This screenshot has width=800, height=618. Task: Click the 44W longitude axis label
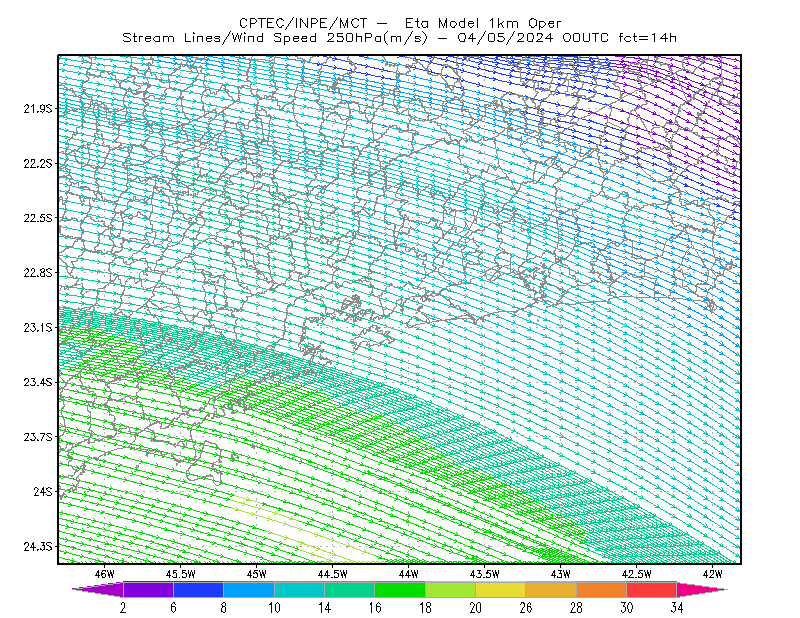pos(409,574)
